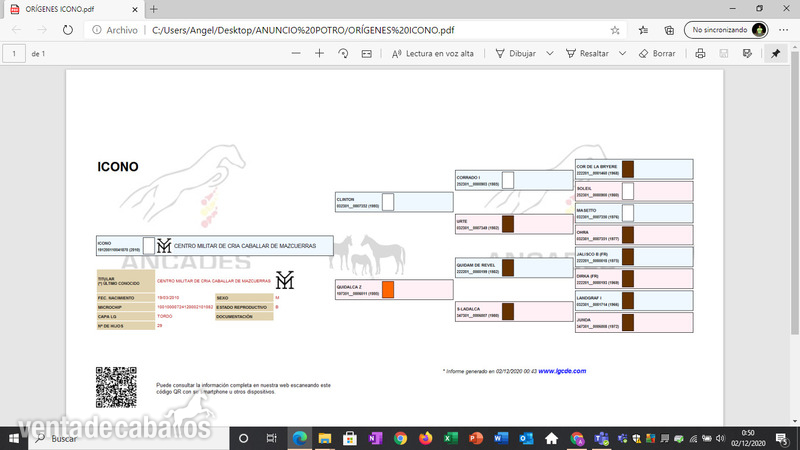Click the orange swatch beside QUIDALCA Z
The image size is (800, 450).
point(388,289)
